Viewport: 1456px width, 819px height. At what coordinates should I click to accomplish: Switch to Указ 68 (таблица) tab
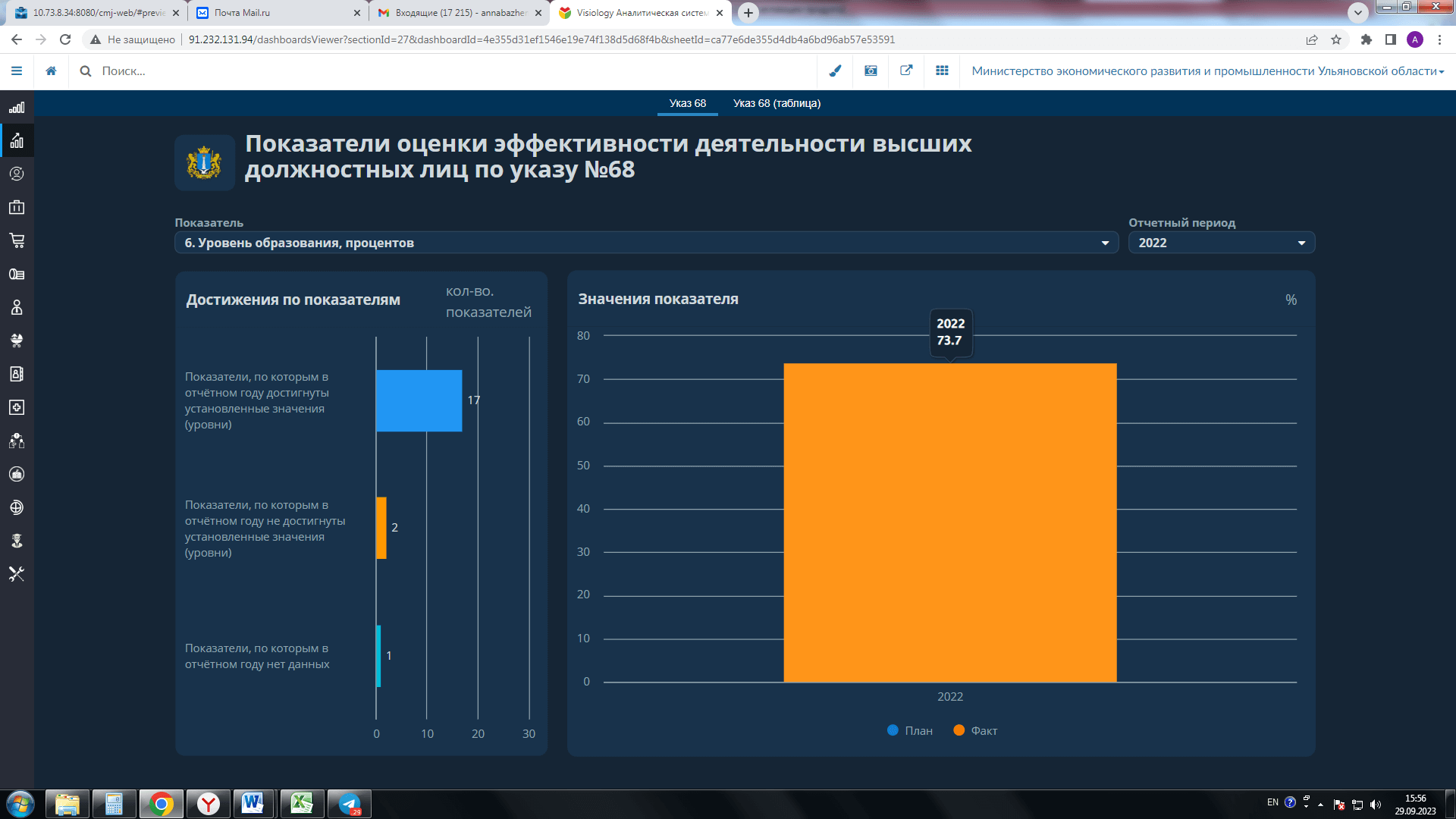point(777,103)
